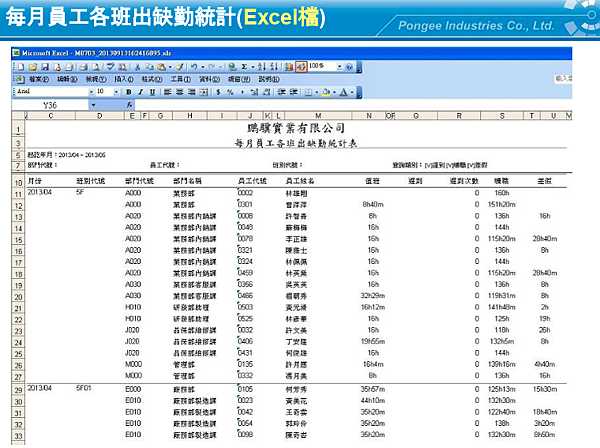Select row 20 header
The height and width of the screenshot is (448, 600).
coord(18,297)
